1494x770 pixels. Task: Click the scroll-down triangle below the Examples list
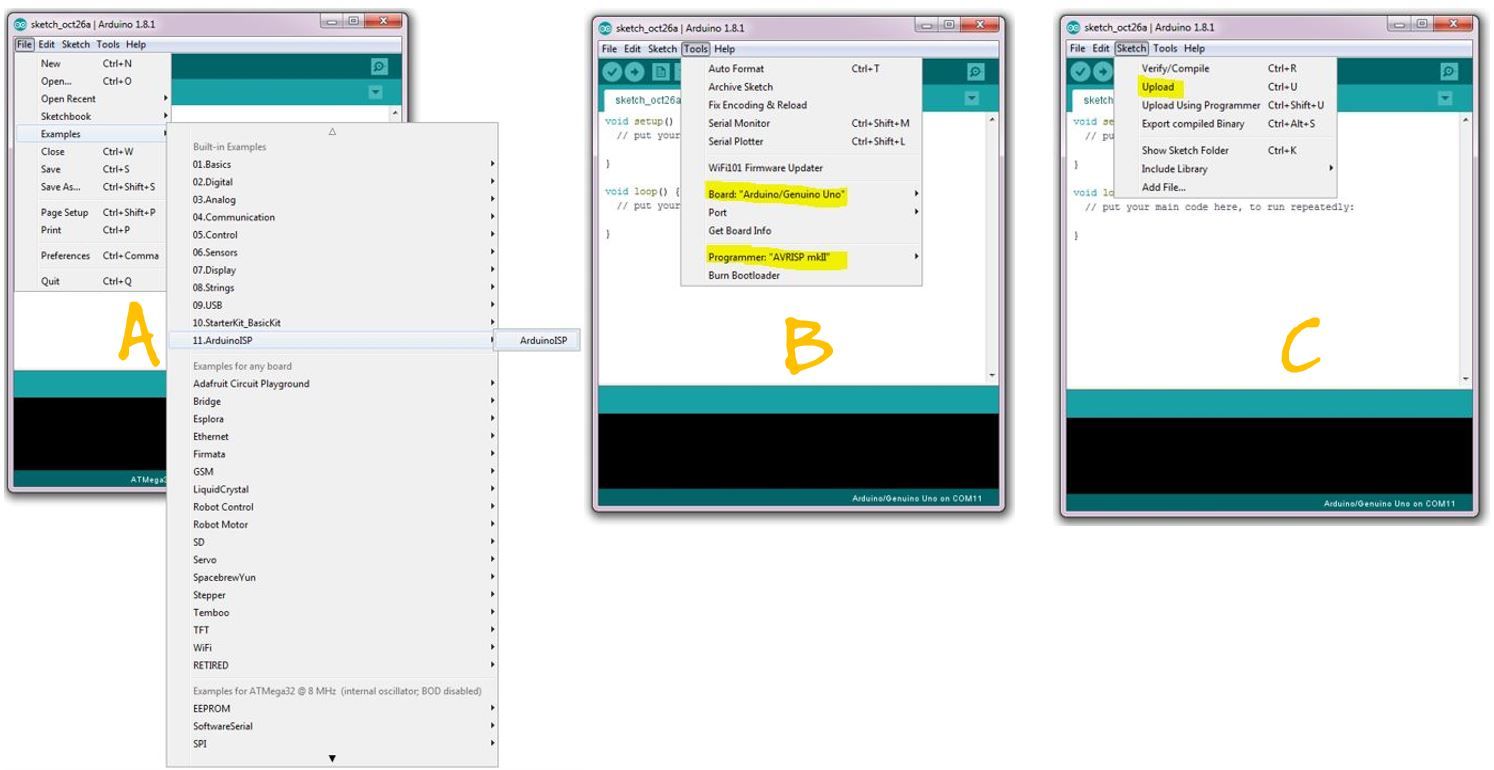[331, 759]
